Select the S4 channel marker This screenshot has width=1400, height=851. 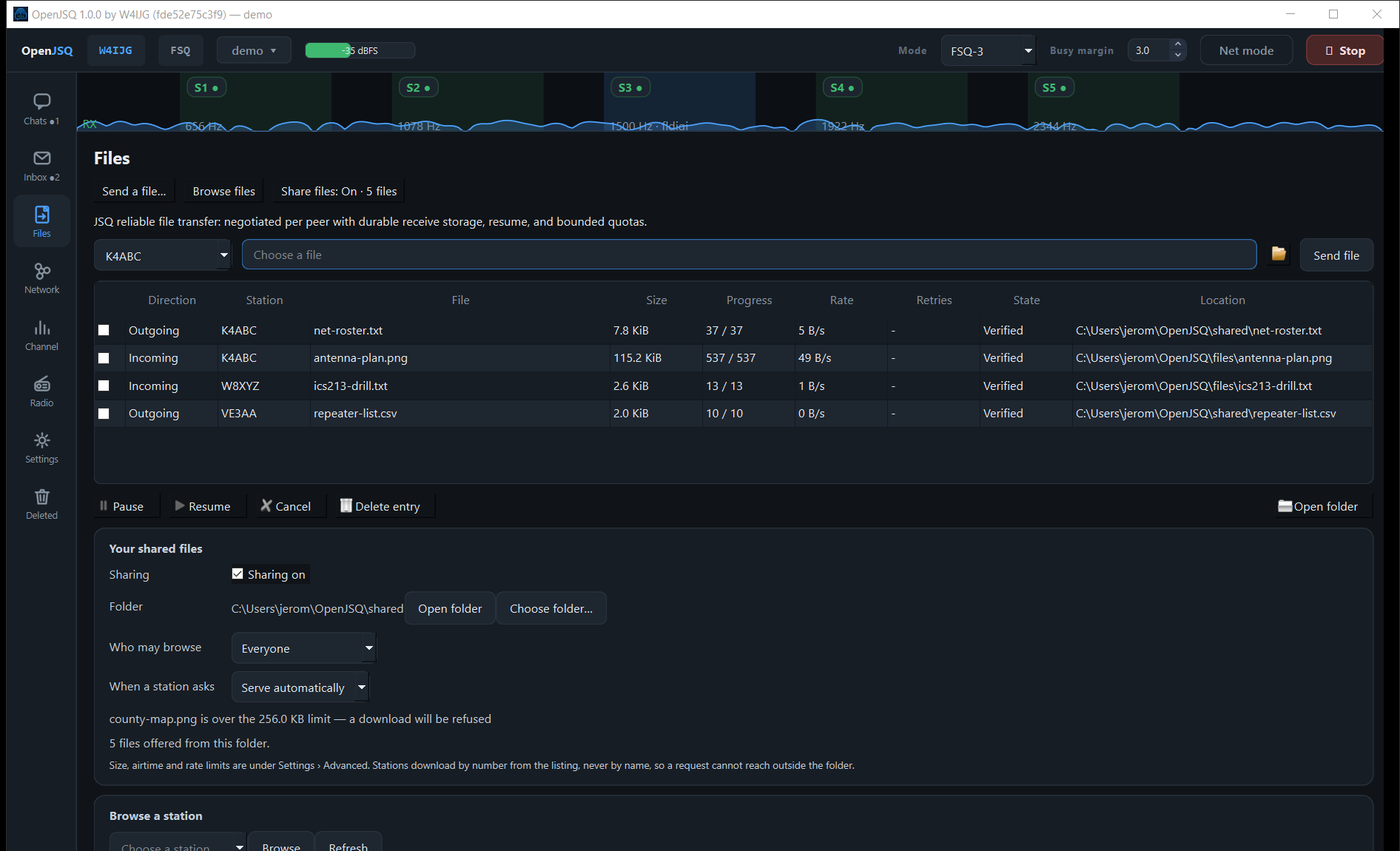842,88
